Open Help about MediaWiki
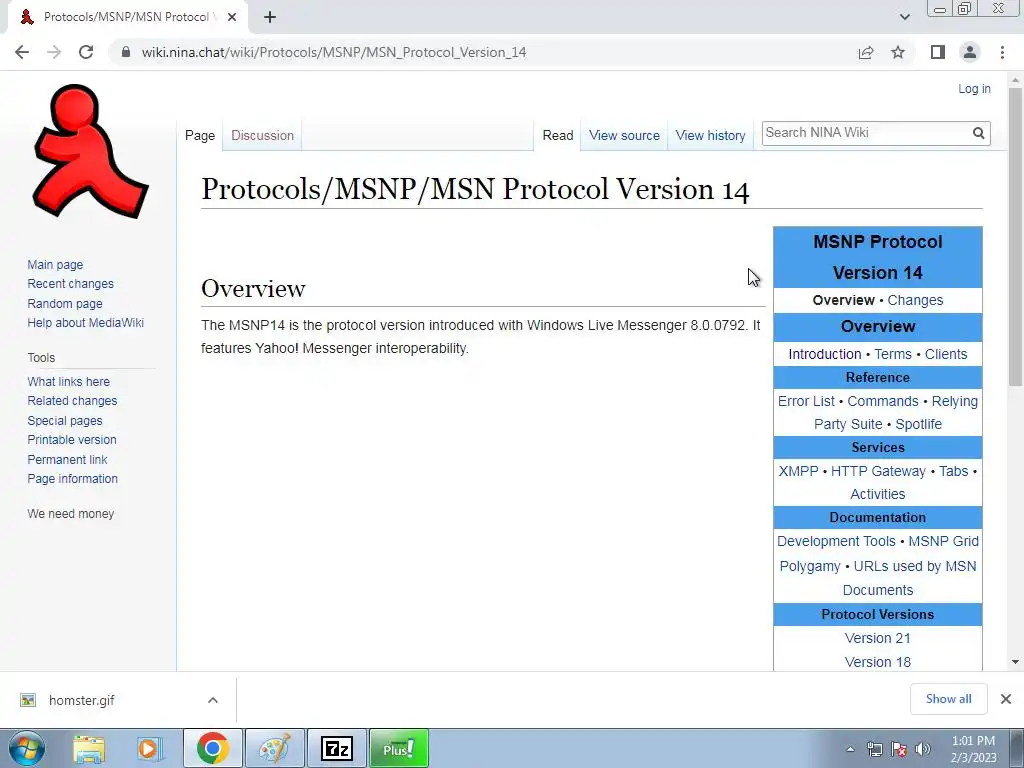 tap(86, 323)
